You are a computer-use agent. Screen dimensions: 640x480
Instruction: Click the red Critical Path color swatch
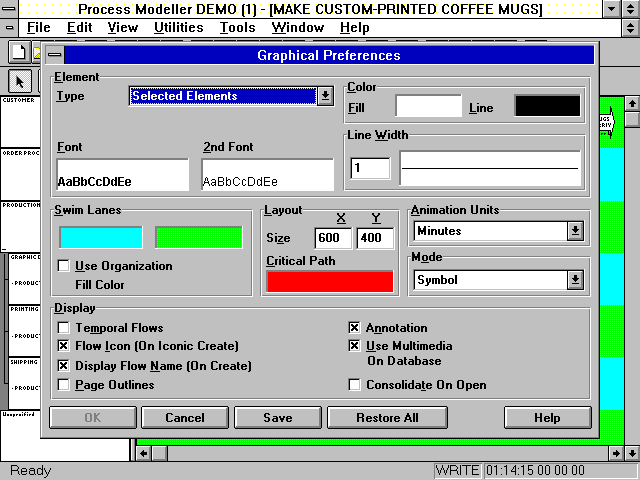coord(329,281)
